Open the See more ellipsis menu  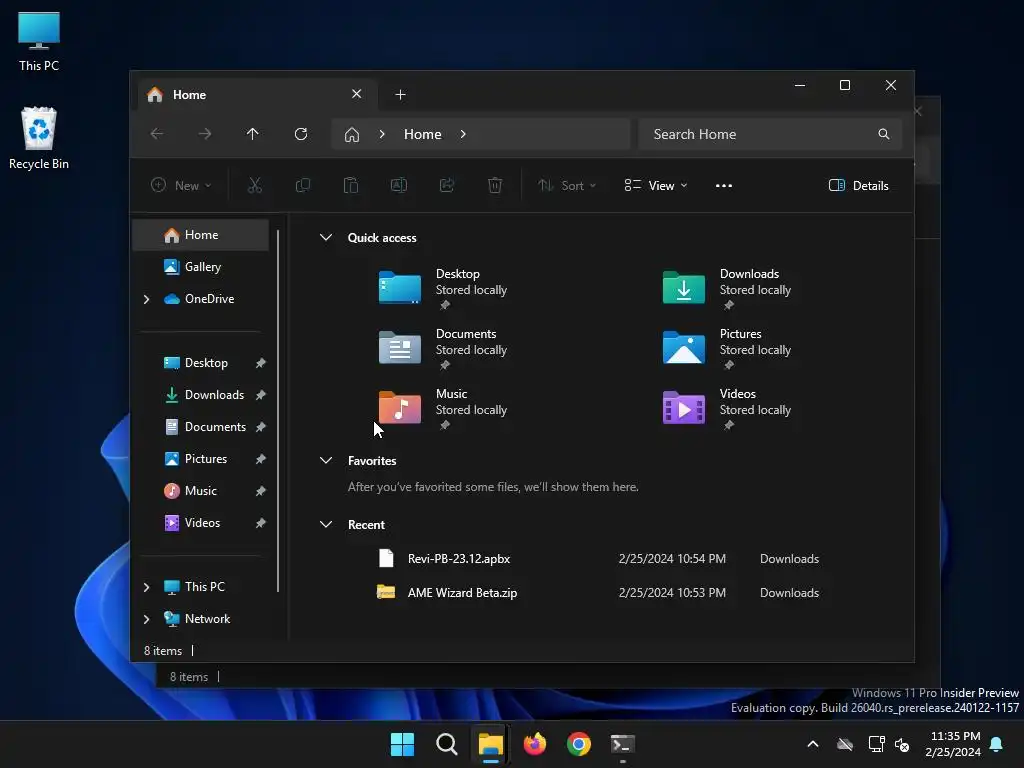coord(724,185)
